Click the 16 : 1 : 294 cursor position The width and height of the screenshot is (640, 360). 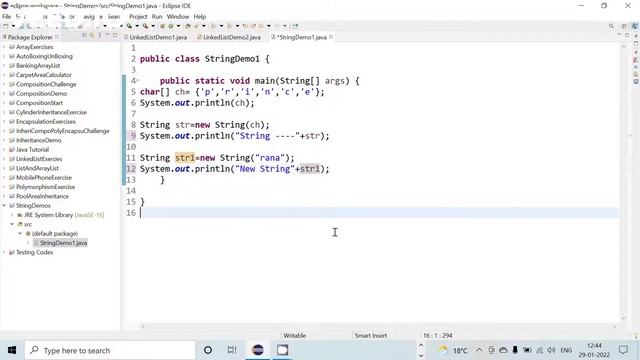438,336
